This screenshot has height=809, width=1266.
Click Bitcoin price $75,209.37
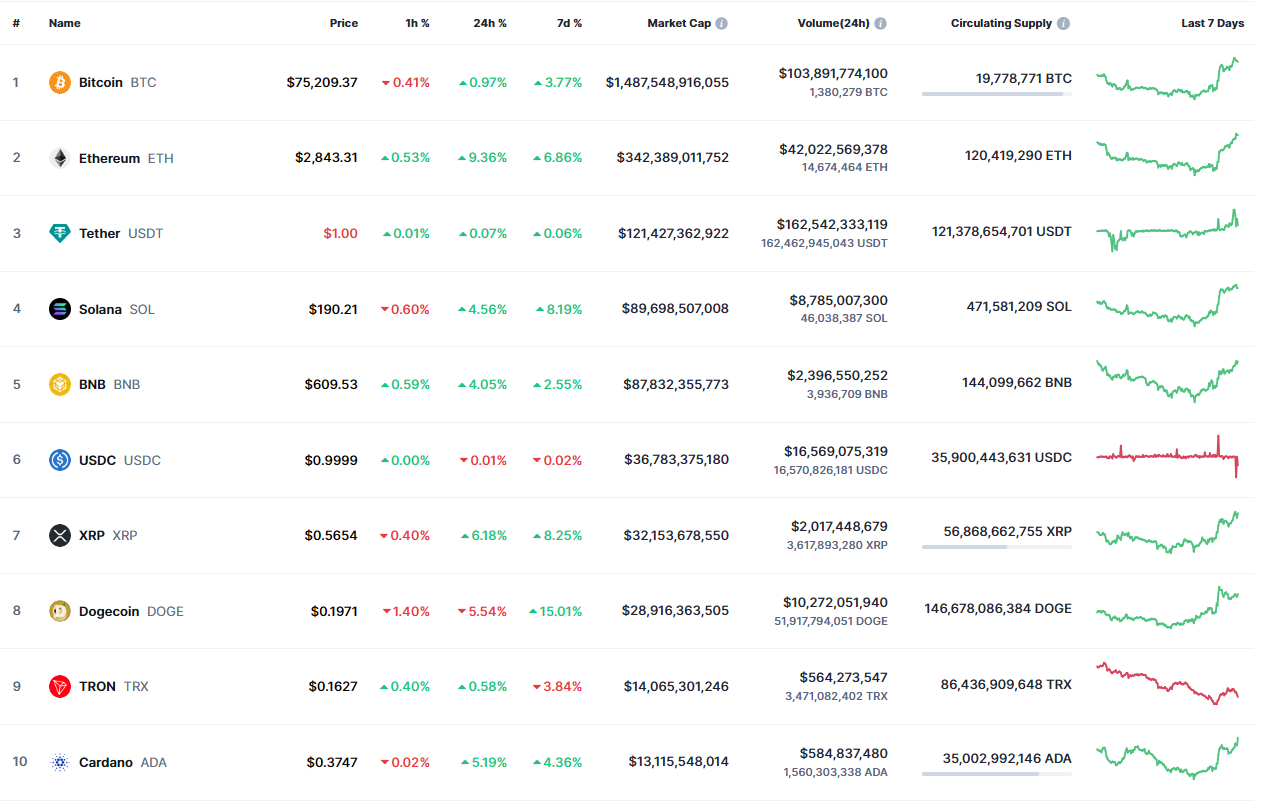click(322, 82)
